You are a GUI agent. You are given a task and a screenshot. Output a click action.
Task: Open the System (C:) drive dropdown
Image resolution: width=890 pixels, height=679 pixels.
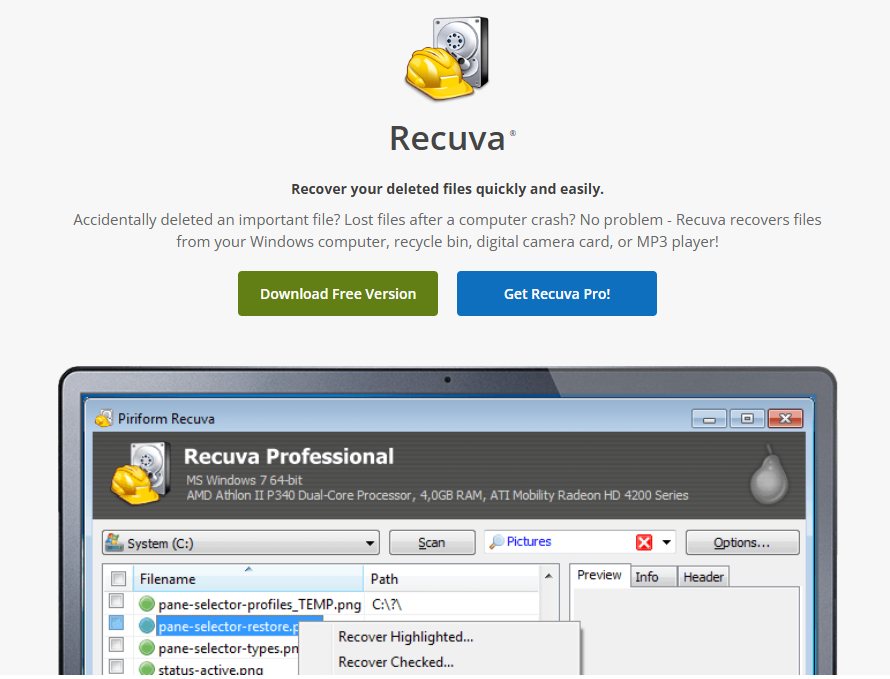coord(241,543)
